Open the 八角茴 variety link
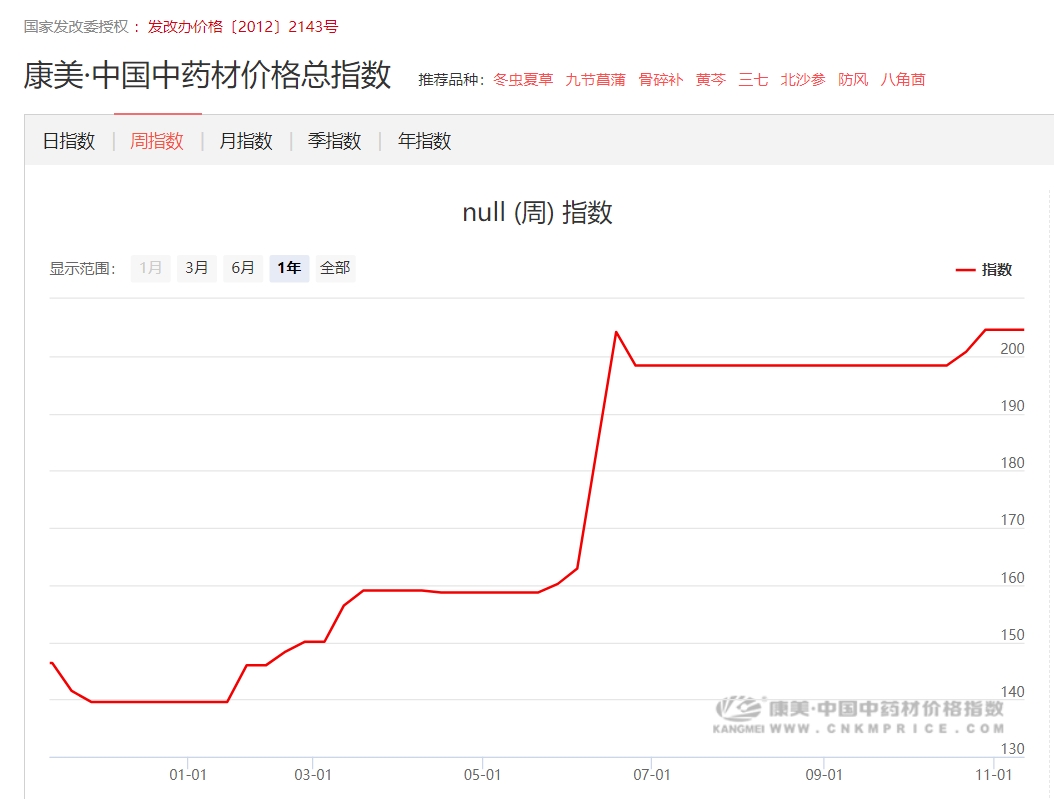1054x799 pixels. click(x=903, y=80)
